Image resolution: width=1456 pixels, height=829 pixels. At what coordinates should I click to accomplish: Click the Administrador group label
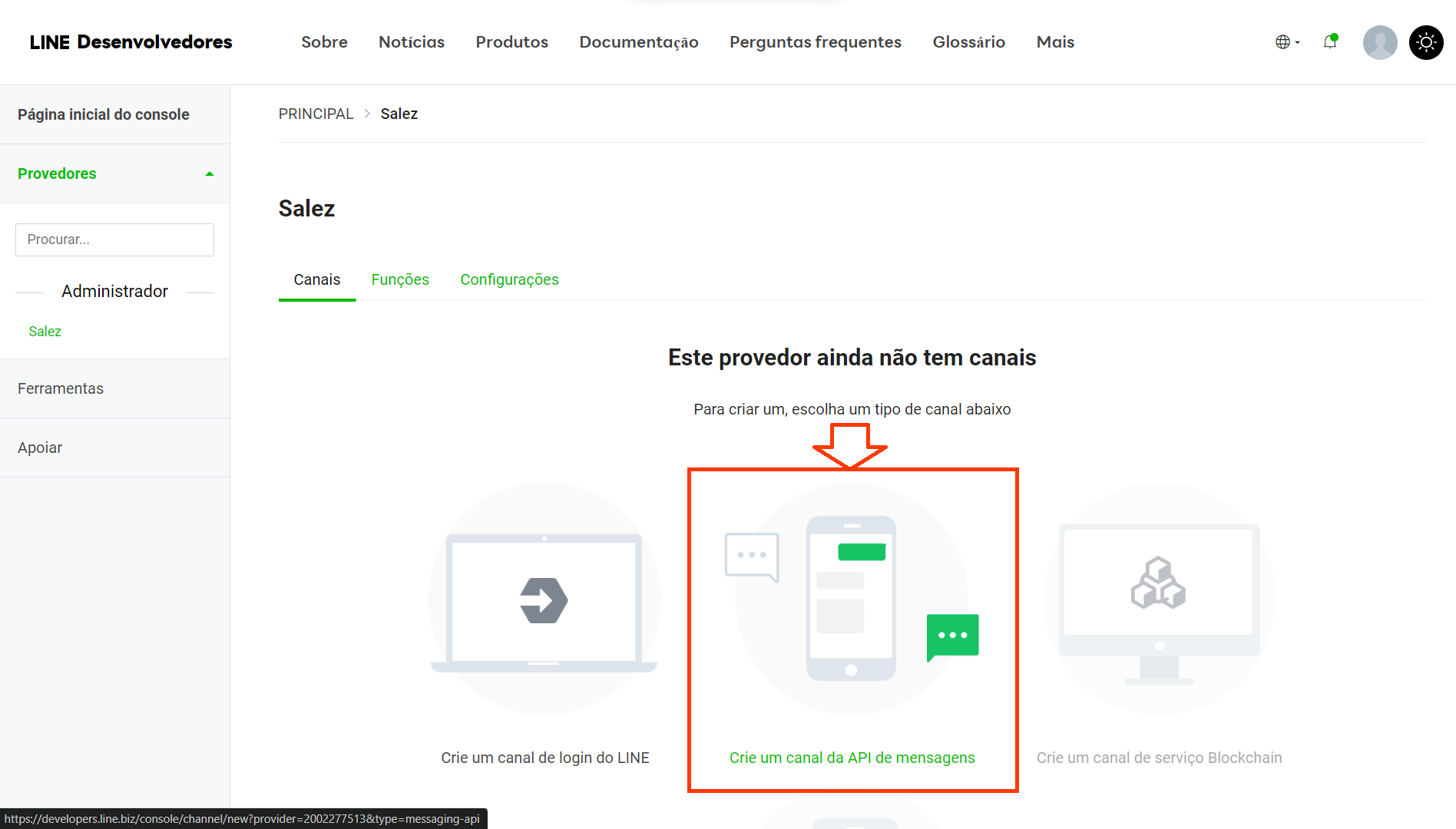(114, 292)
